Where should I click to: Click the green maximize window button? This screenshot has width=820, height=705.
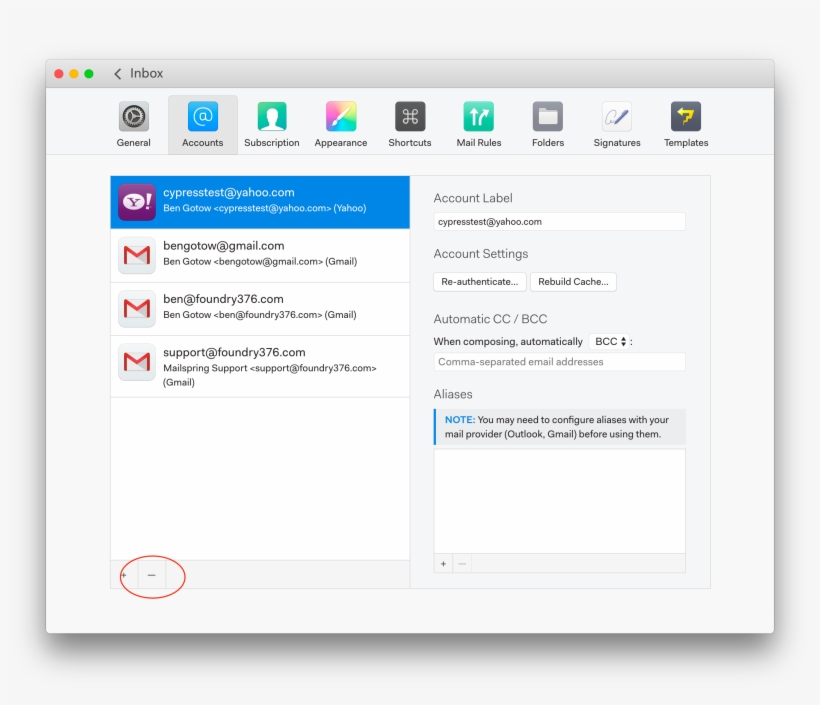(89, 74)
